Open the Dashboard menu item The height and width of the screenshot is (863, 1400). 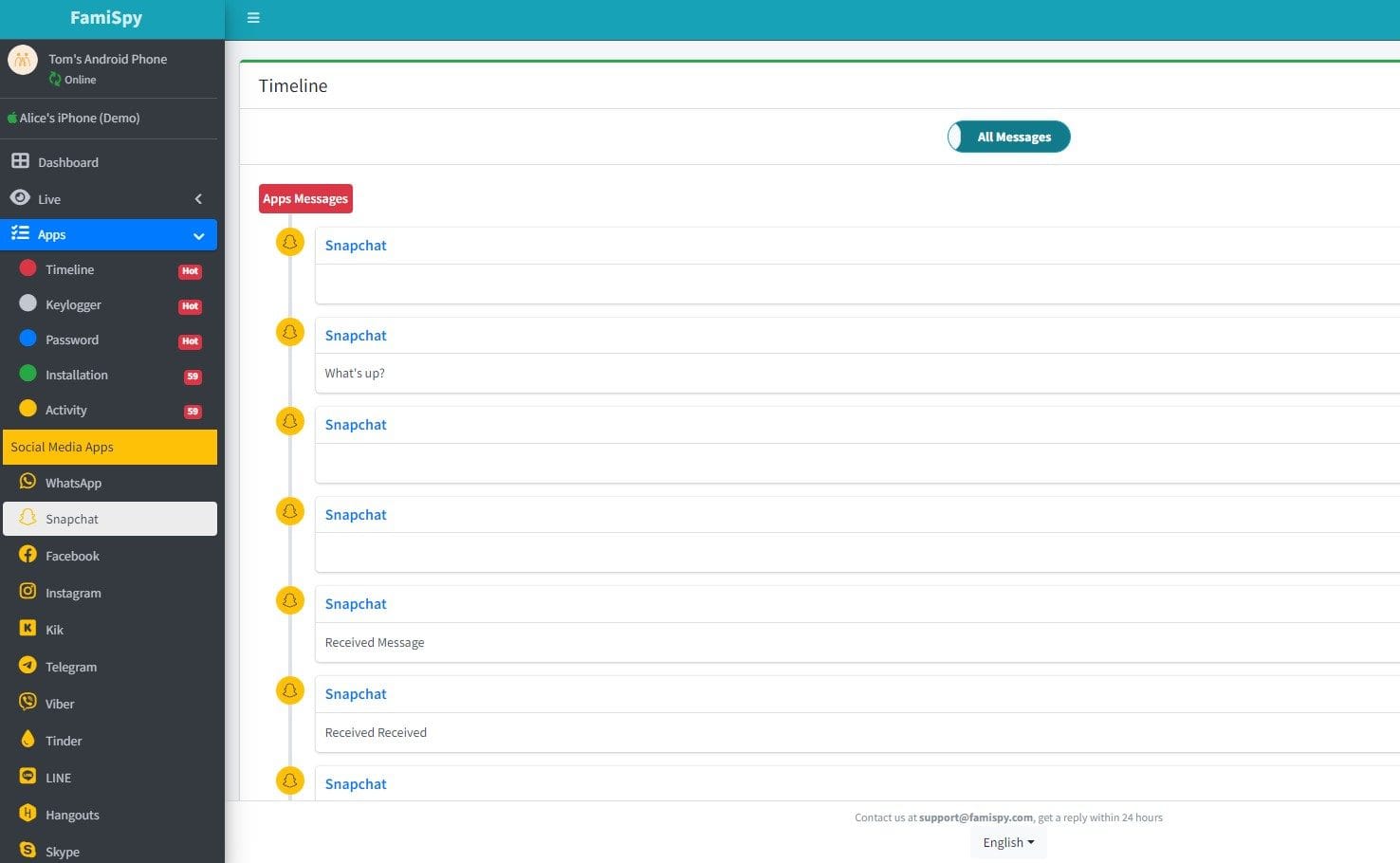pos(68,162)
